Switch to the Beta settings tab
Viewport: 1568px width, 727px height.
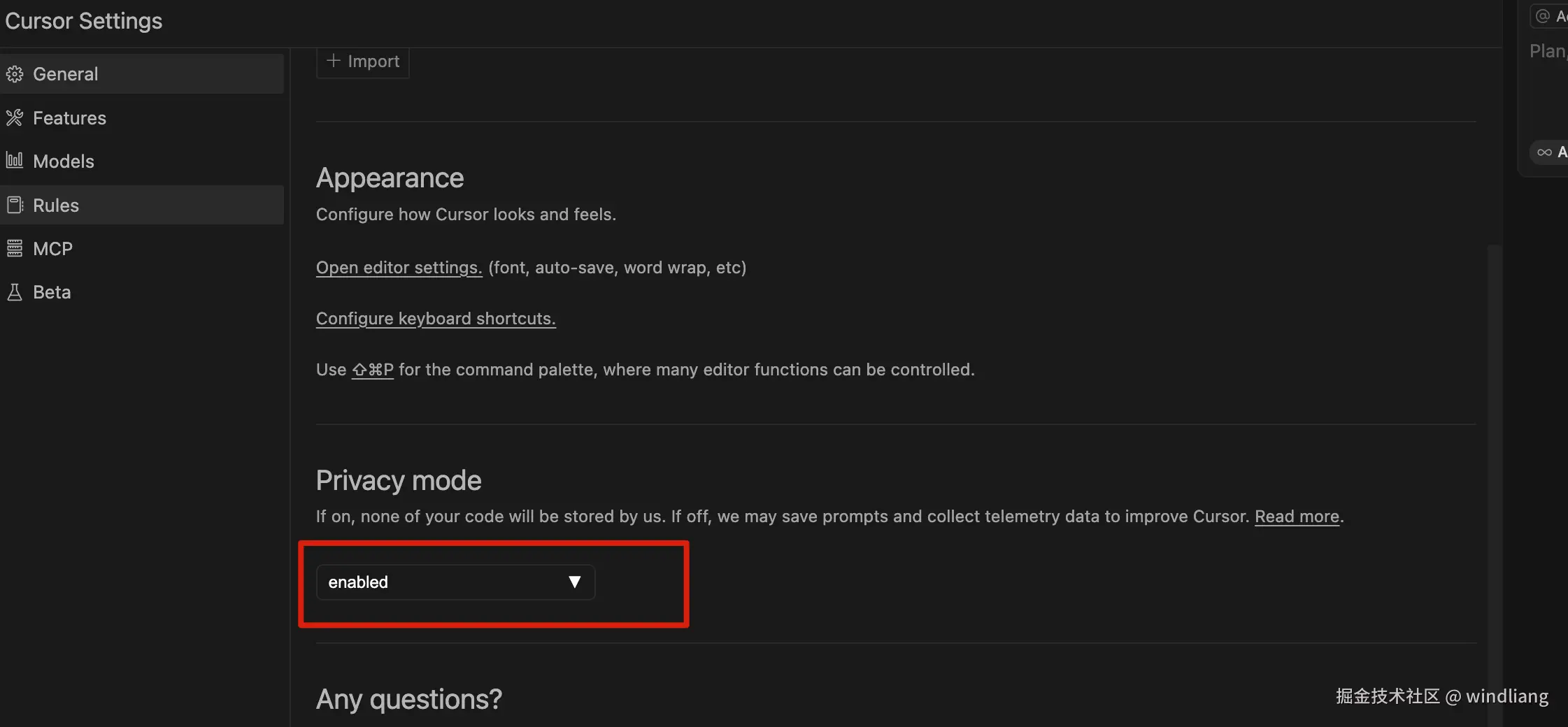(142, 292)
